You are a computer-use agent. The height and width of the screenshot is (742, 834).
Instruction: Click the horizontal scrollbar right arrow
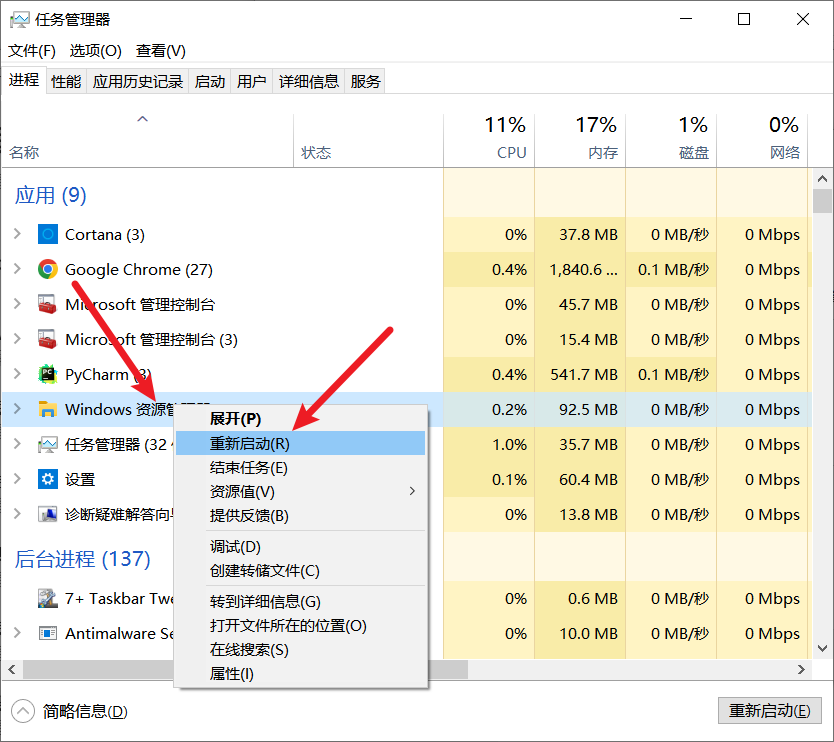[x=801, y=669]
